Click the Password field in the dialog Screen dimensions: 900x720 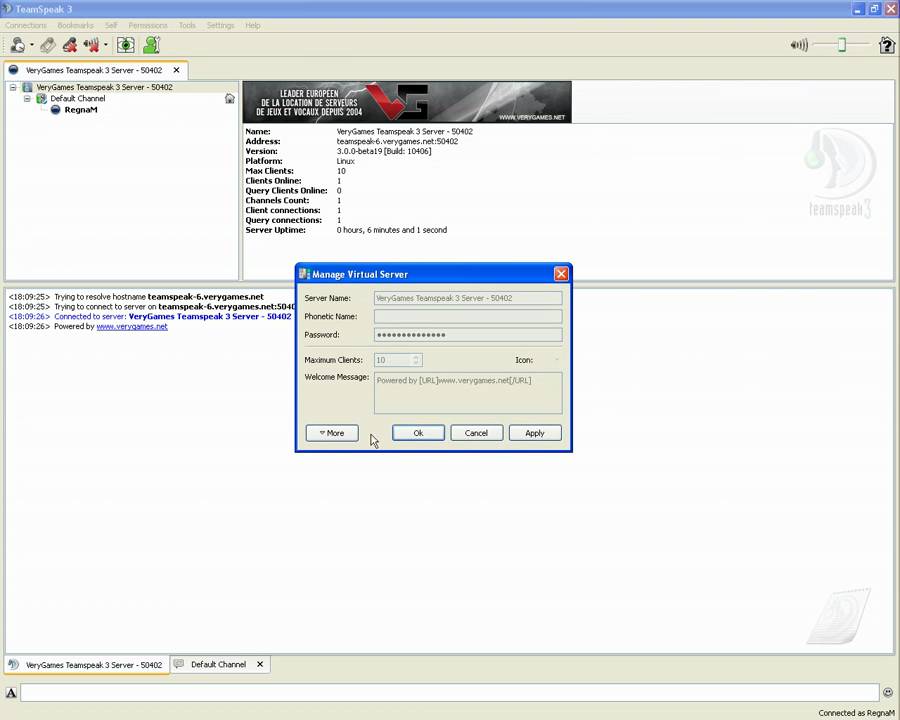[x=468, y=335]
